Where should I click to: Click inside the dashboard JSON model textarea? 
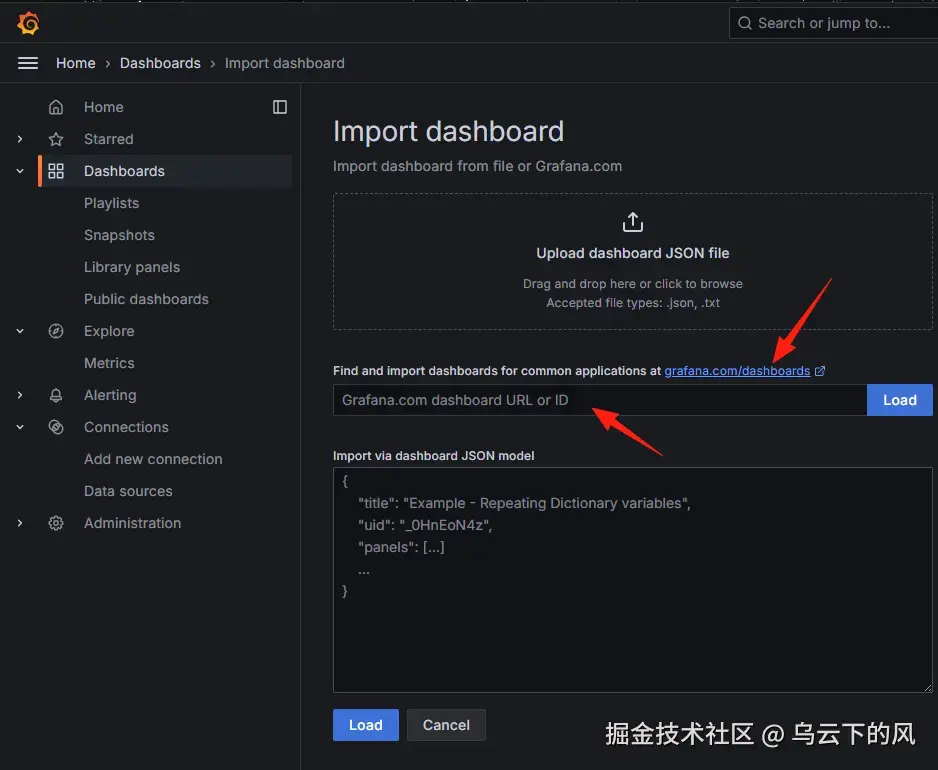632,580
